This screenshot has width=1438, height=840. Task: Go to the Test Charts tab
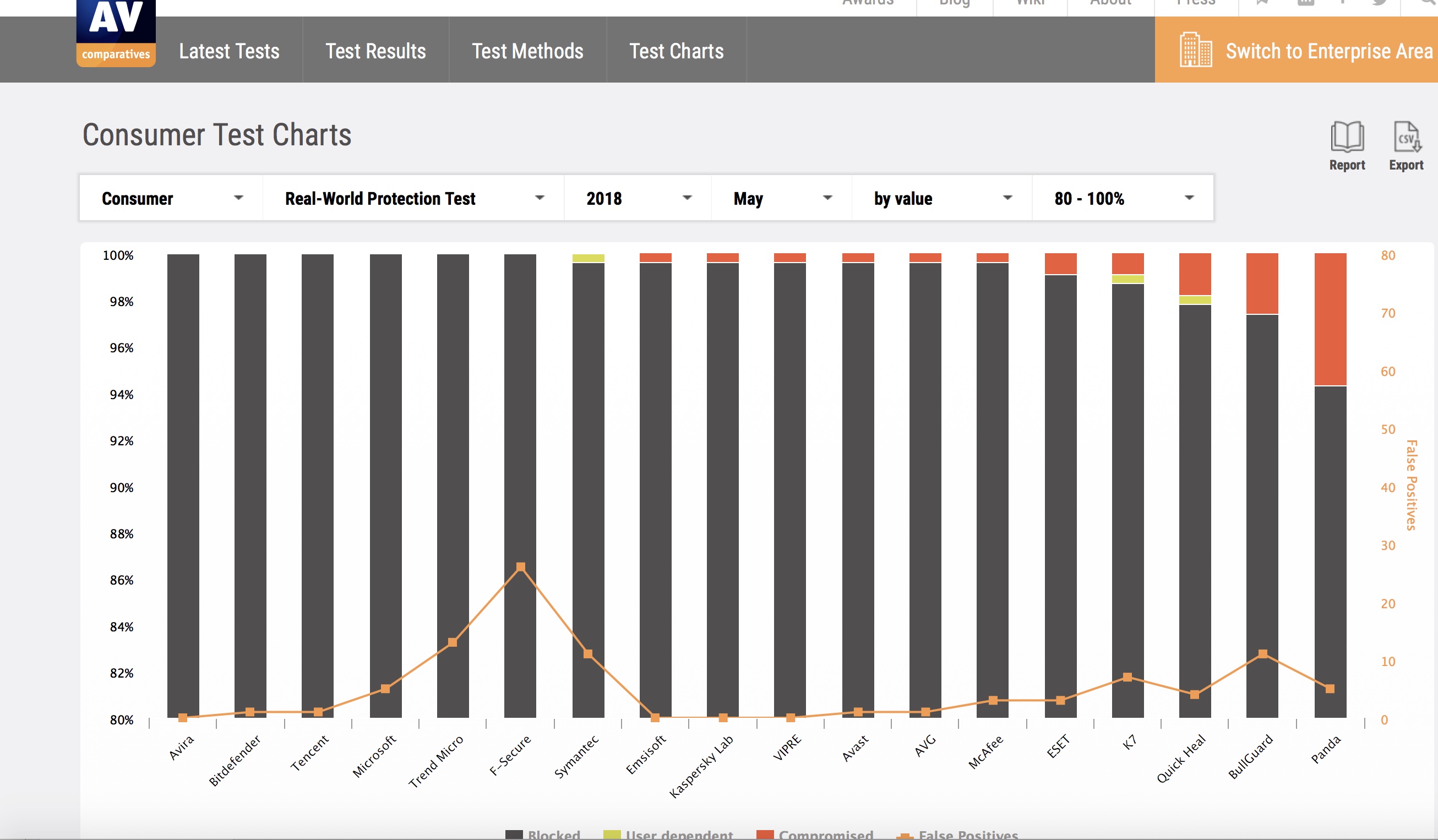tap(676, 51)
